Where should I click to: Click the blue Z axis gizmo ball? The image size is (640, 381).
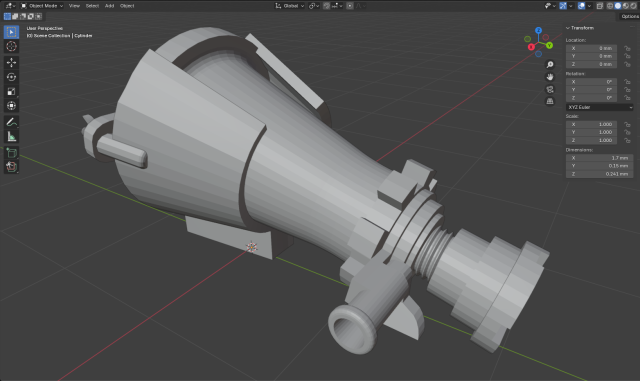pyautogui.click(x=538, y=30)
